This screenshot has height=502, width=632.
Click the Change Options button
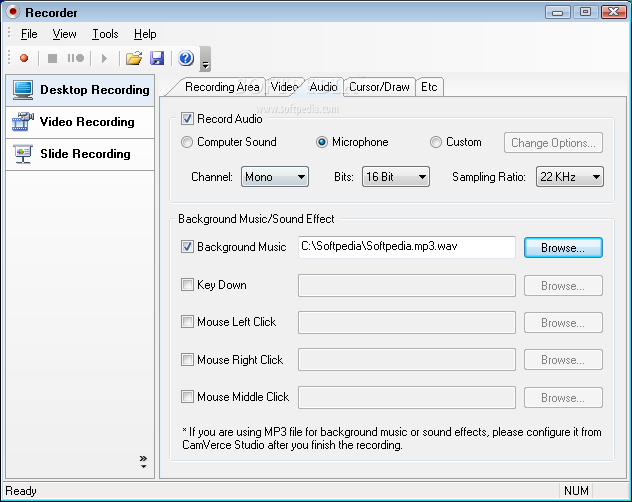553,143
